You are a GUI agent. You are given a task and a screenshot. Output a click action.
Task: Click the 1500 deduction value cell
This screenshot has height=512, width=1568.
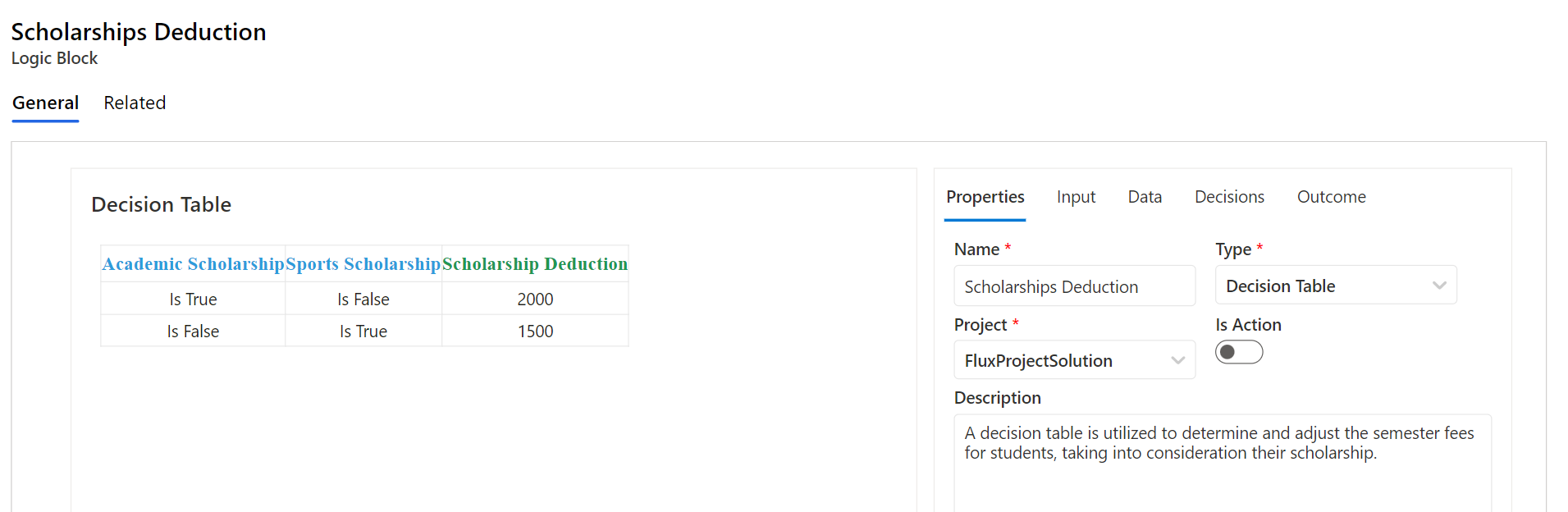click(534, 331)
